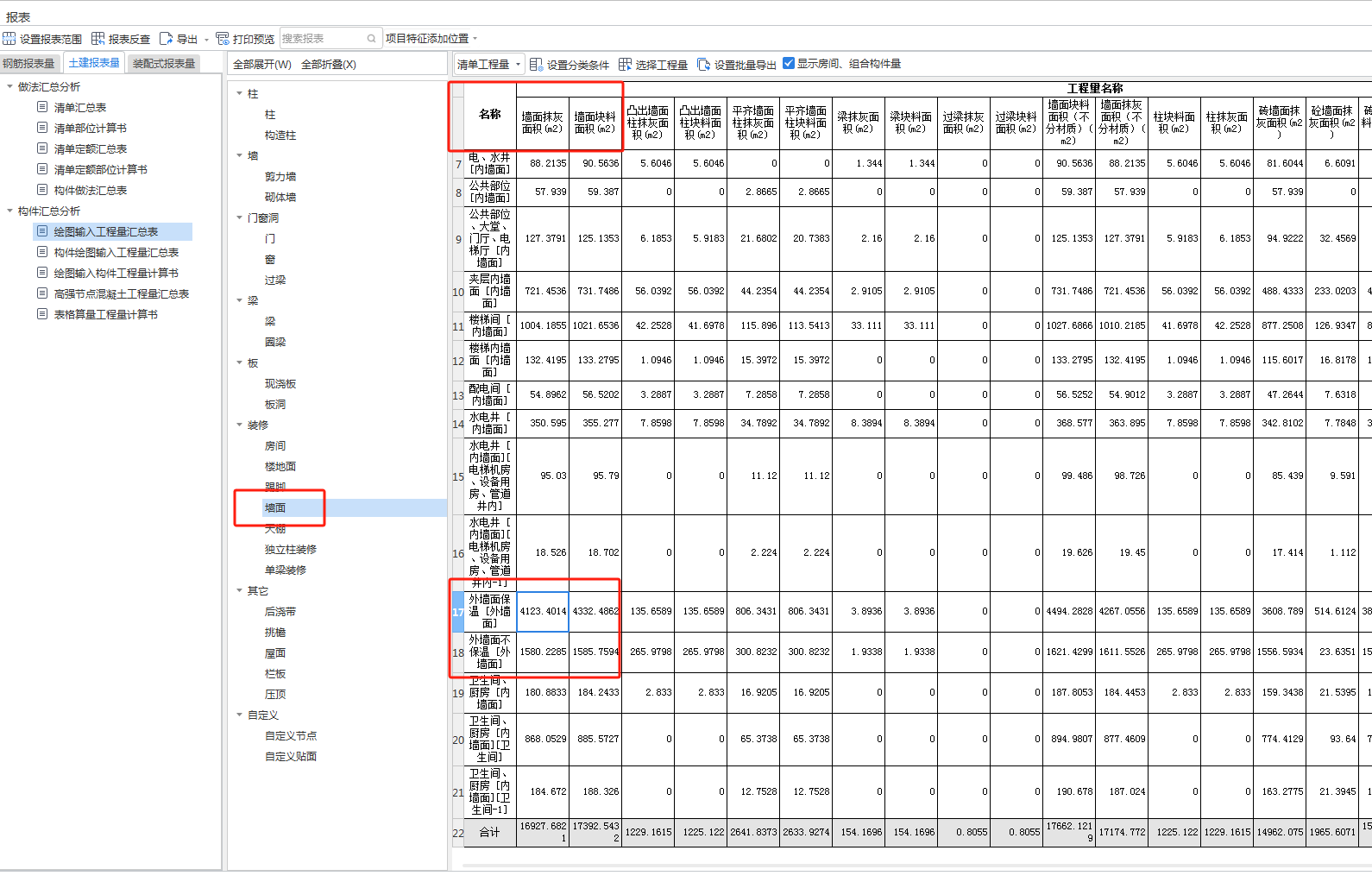The height and width of the screenshot is (882, 1372).
Task: Collapse the 做法汇总分析 tree node
Action: click(9, 86)
